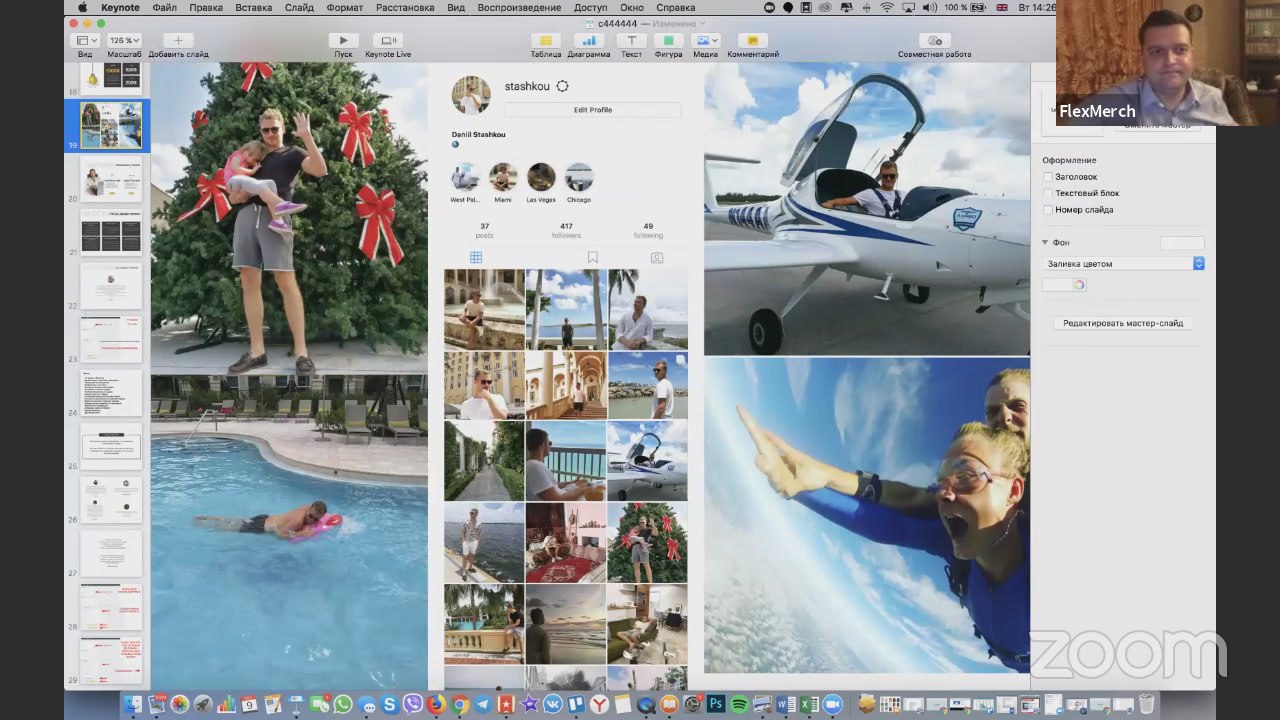Image resolution: width=1280 pixels, height=720 pixels.
Task: Open the Расстановка menu
Action: pyautogui.click(x=405, y=7)
